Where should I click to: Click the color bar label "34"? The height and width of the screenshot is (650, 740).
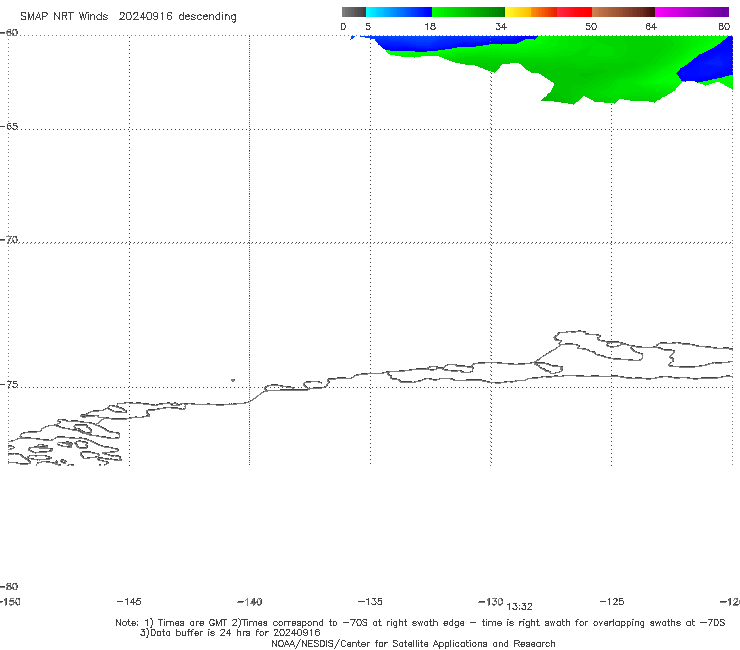pyautogui.click(x=501, y=27)
